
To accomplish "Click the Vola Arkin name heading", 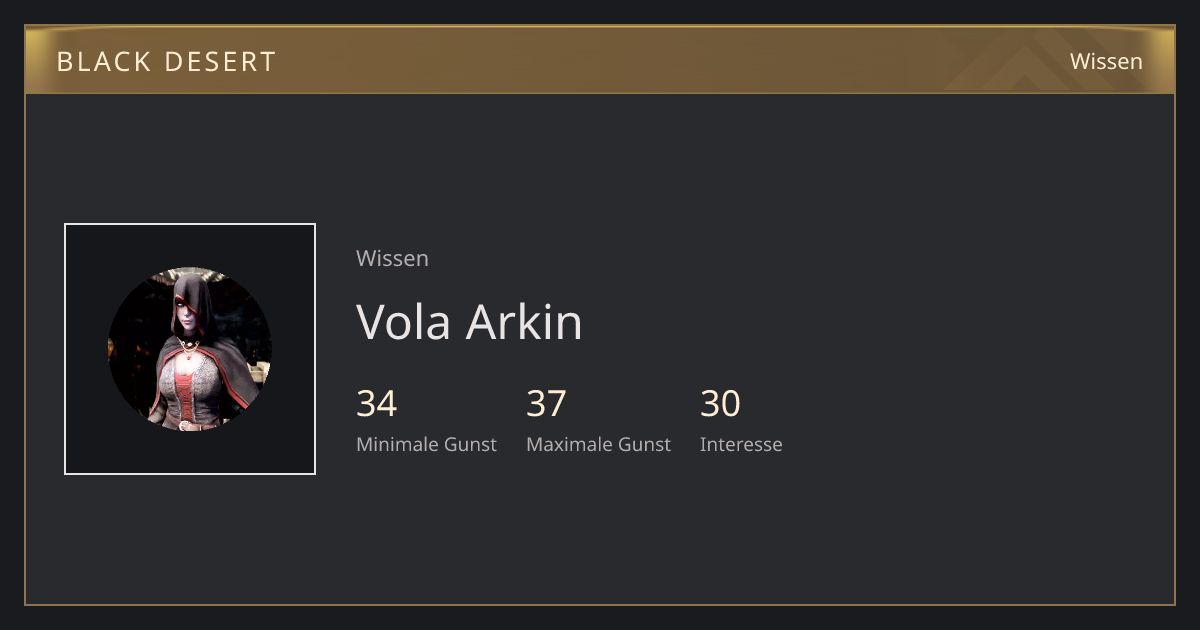I will point(469,321).
